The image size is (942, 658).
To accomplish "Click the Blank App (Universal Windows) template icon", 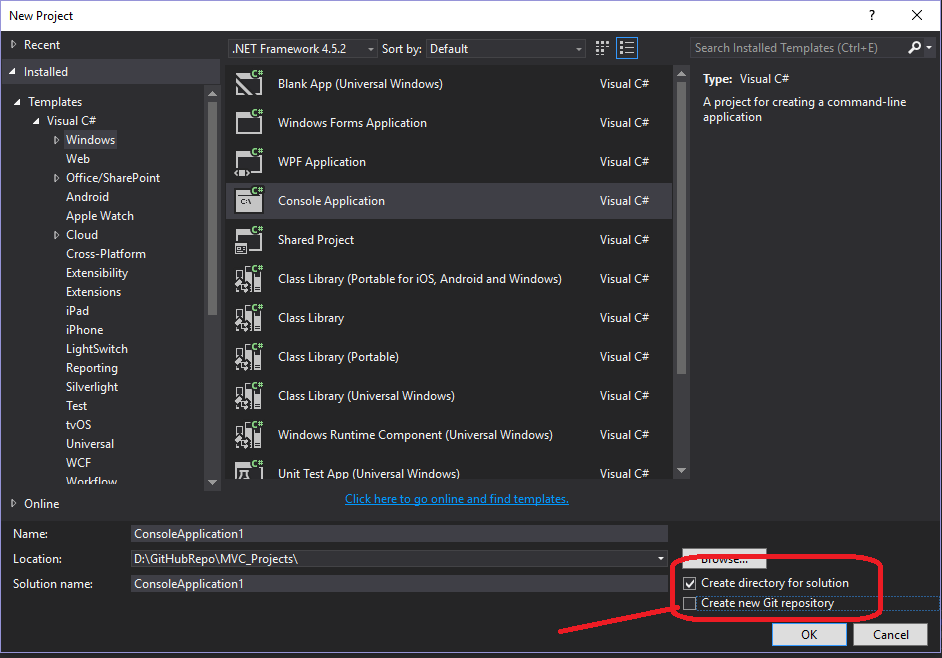I will (249, 84).
